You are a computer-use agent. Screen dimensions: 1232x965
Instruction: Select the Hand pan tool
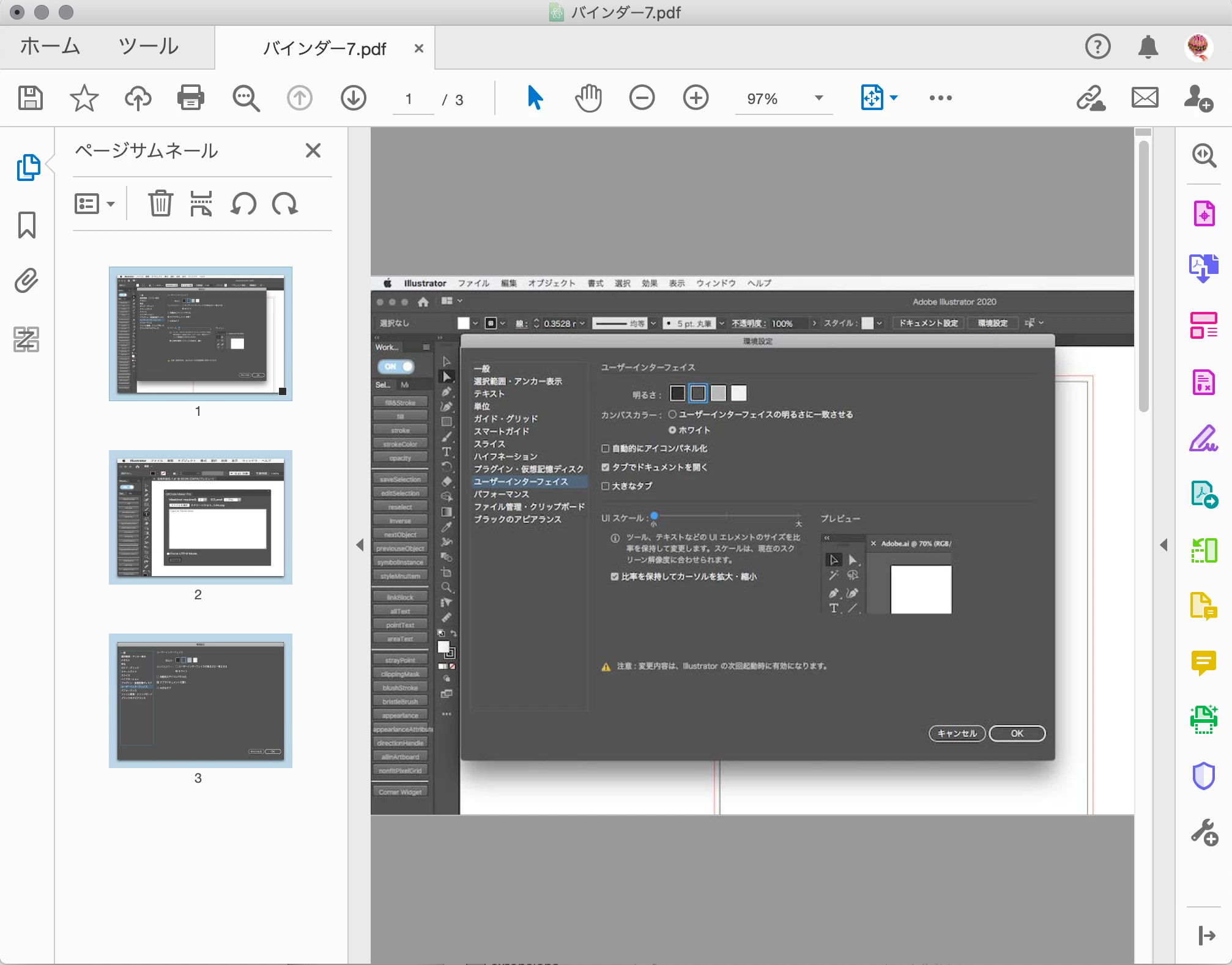tap(588, 98)
